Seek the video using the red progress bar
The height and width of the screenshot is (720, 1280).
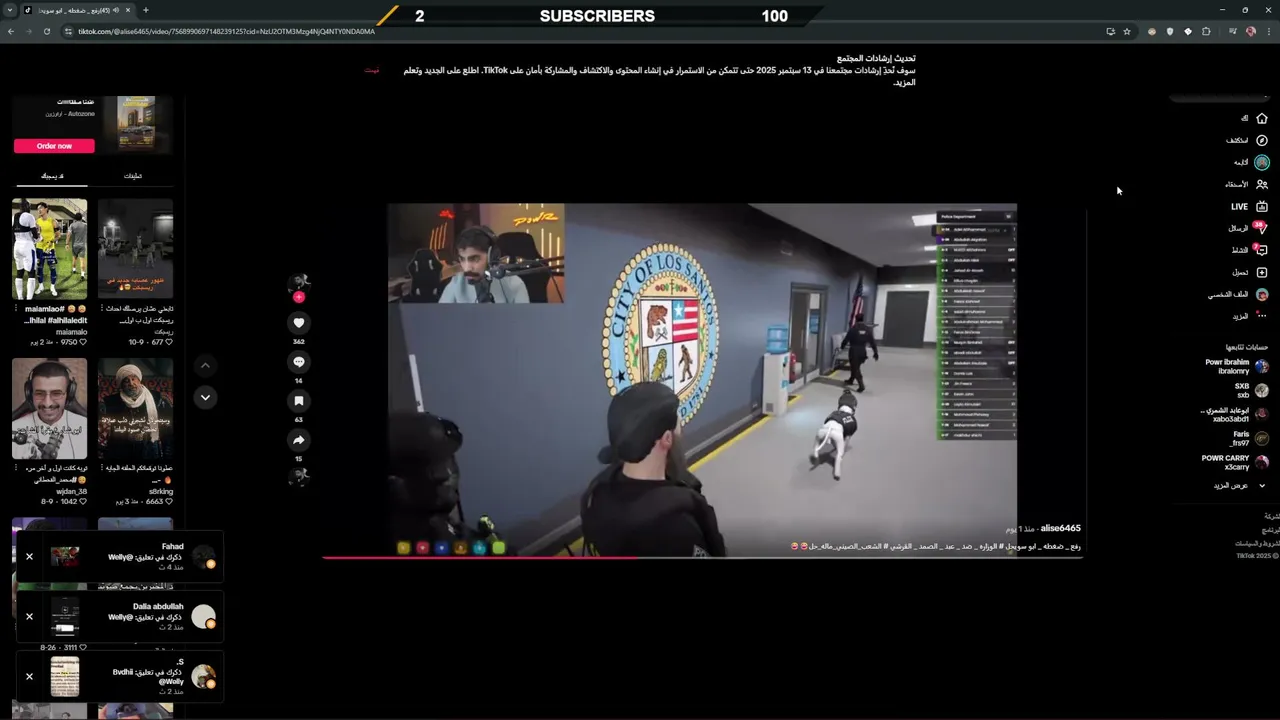(x=702, y=558)
